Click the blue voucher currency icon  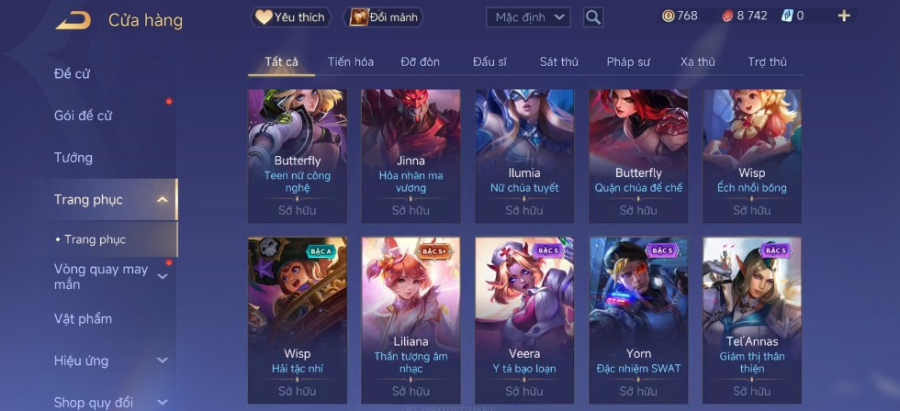coord(787,16)
